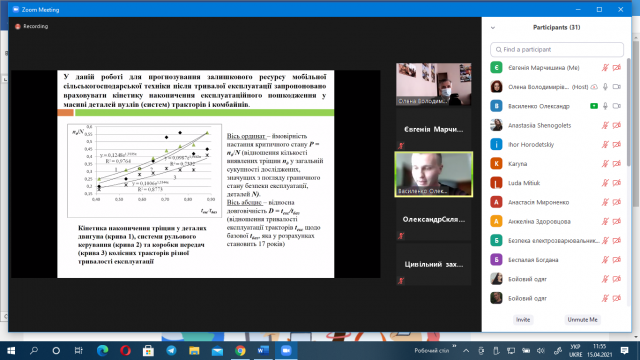Click Василенко Олександр active speaker video thumbnail
The width and height of the screenshot is (640, 360).
433,174
